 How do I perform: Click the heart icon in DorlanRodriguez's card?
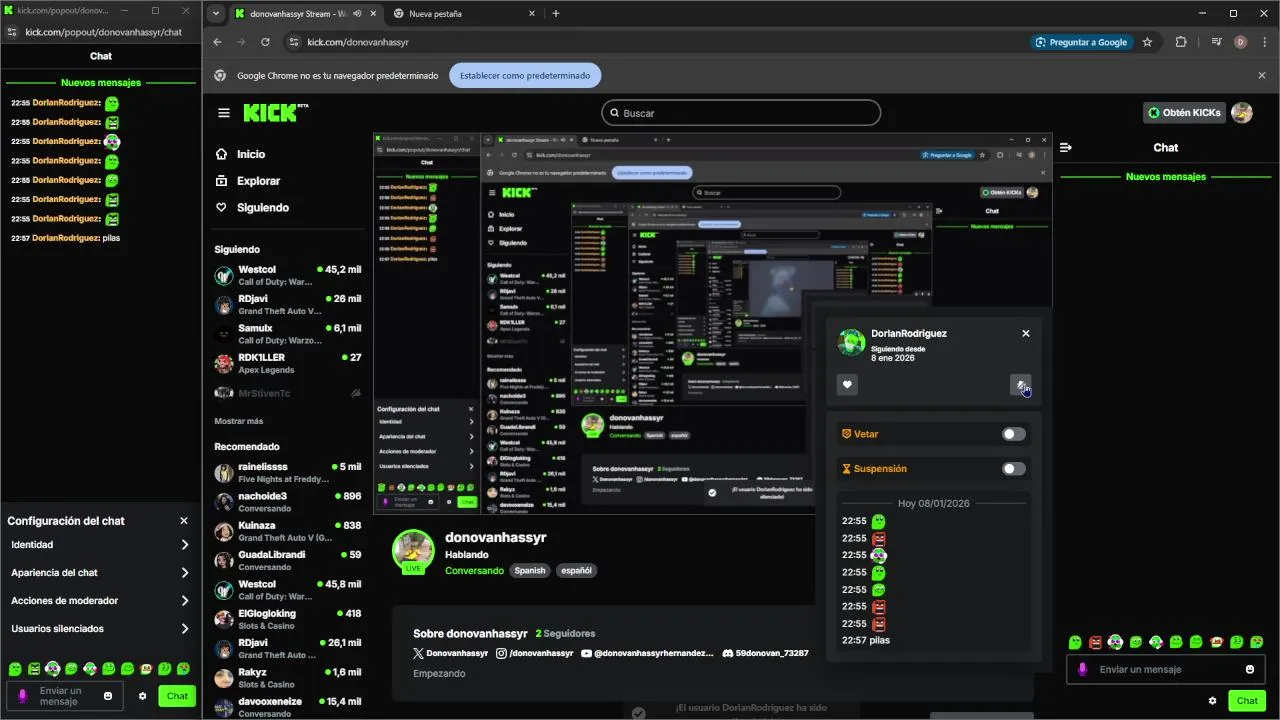(847, 385)
